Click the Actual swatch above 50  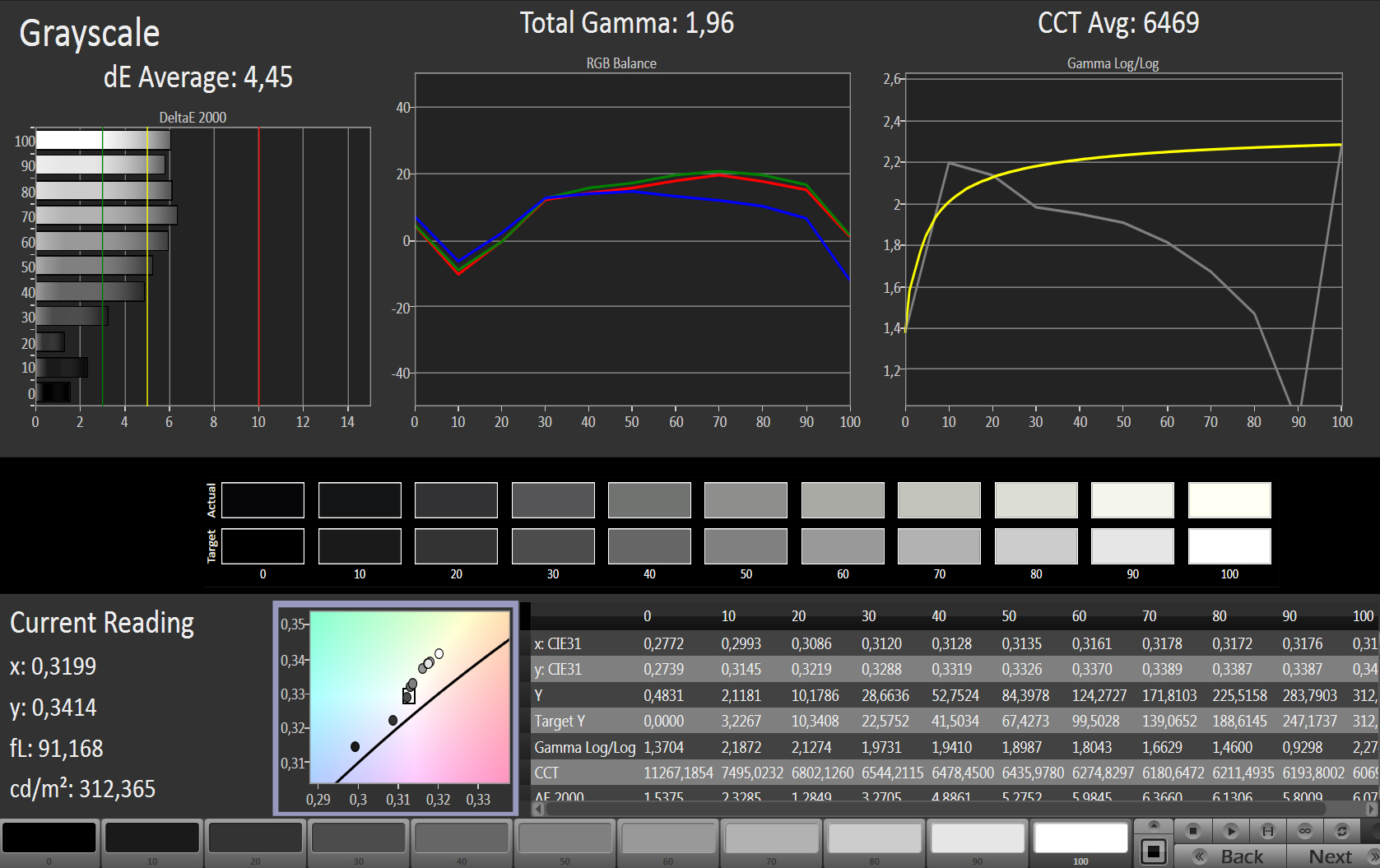[x=746, y=500]
